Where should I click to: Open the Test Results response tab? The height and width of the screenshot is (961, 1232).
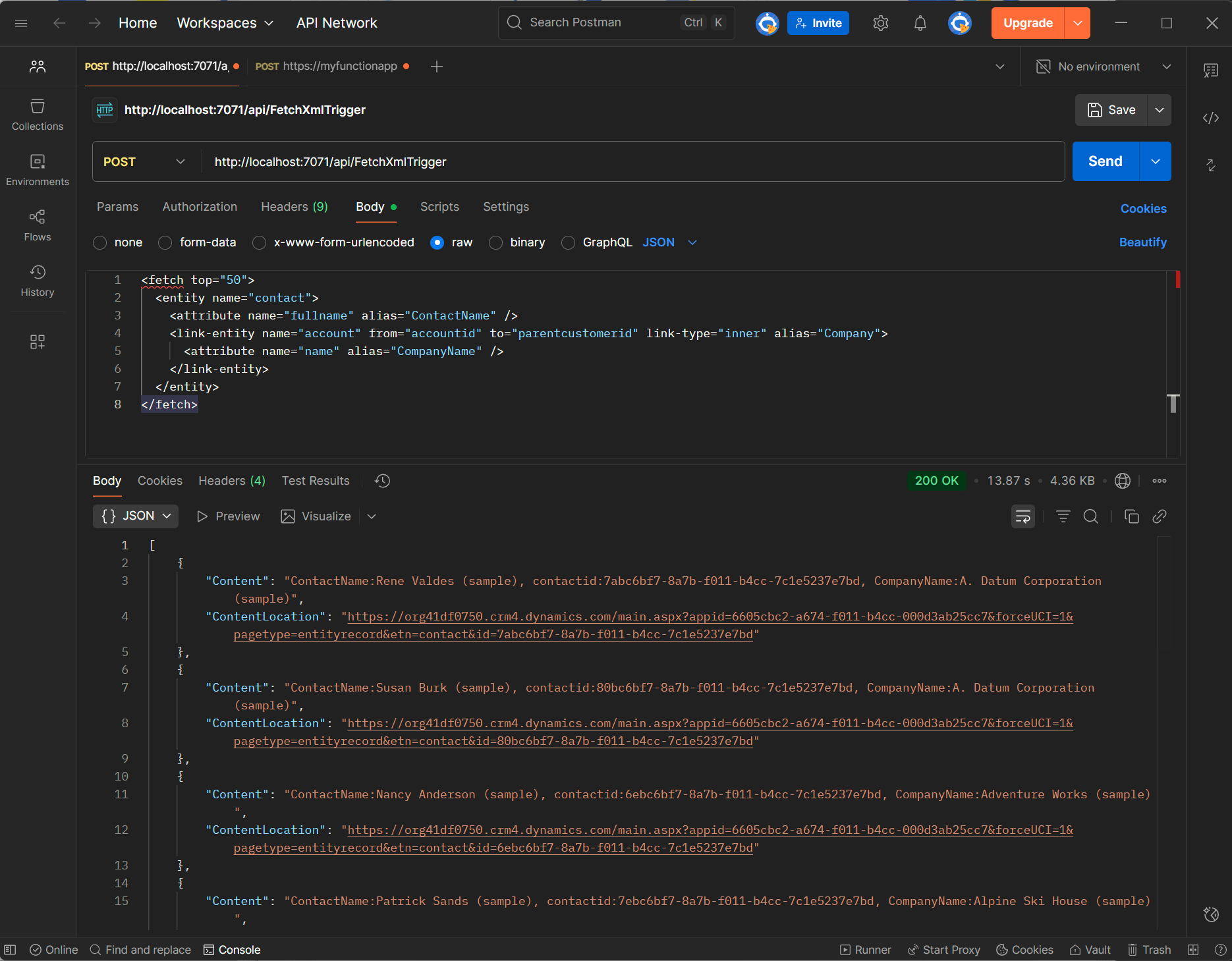coord(316,481)
